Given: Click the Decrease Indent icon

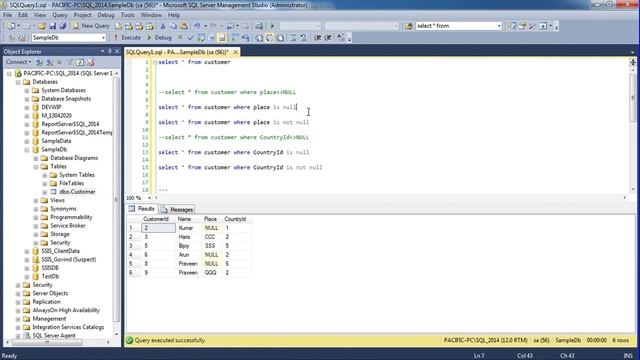Looking at the screenshot, I should [318, 38].
